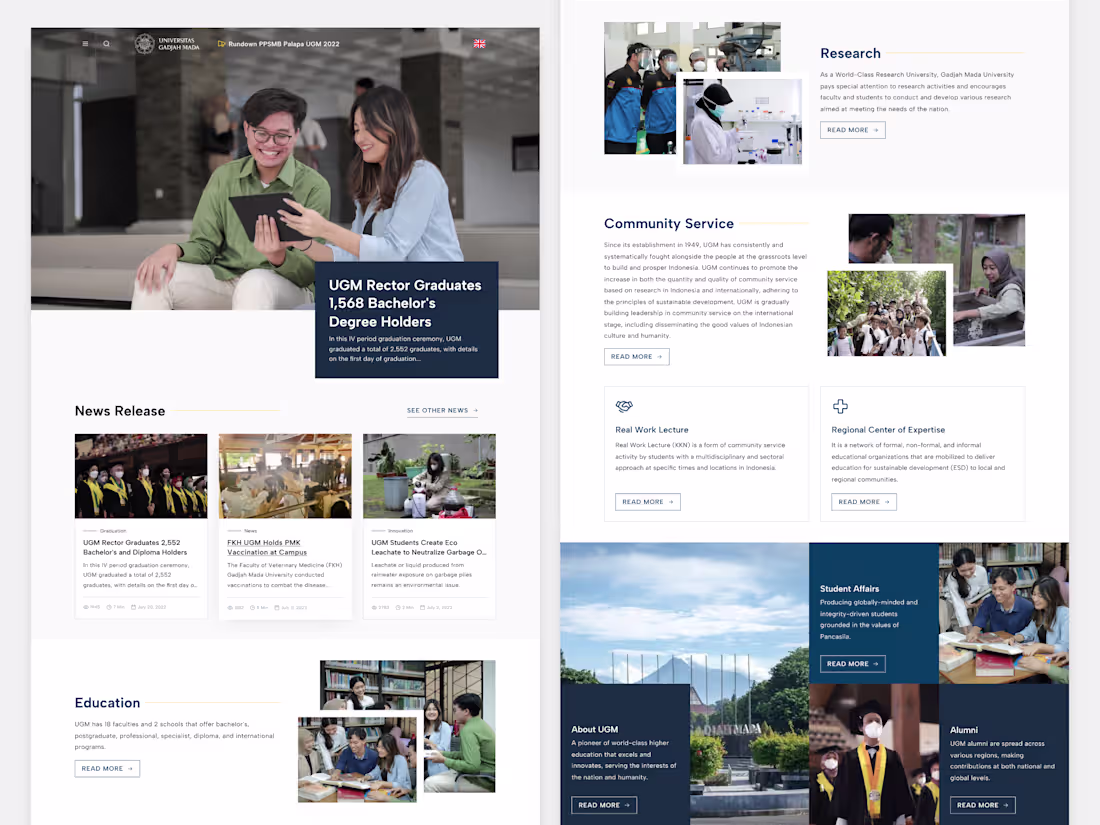The width and height of the screenshot is (1100, 825).
Task: Click the clock read-time icon on FKH article
Action: click(x=252, y=606)
